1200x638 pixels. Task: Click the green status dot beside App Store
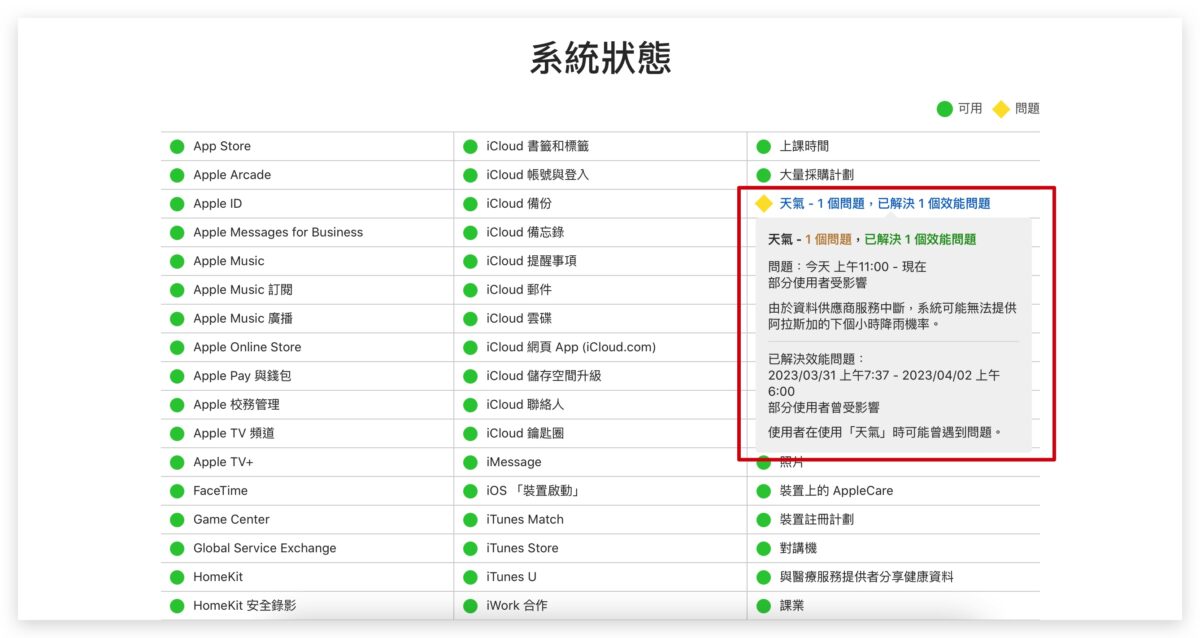177,146
